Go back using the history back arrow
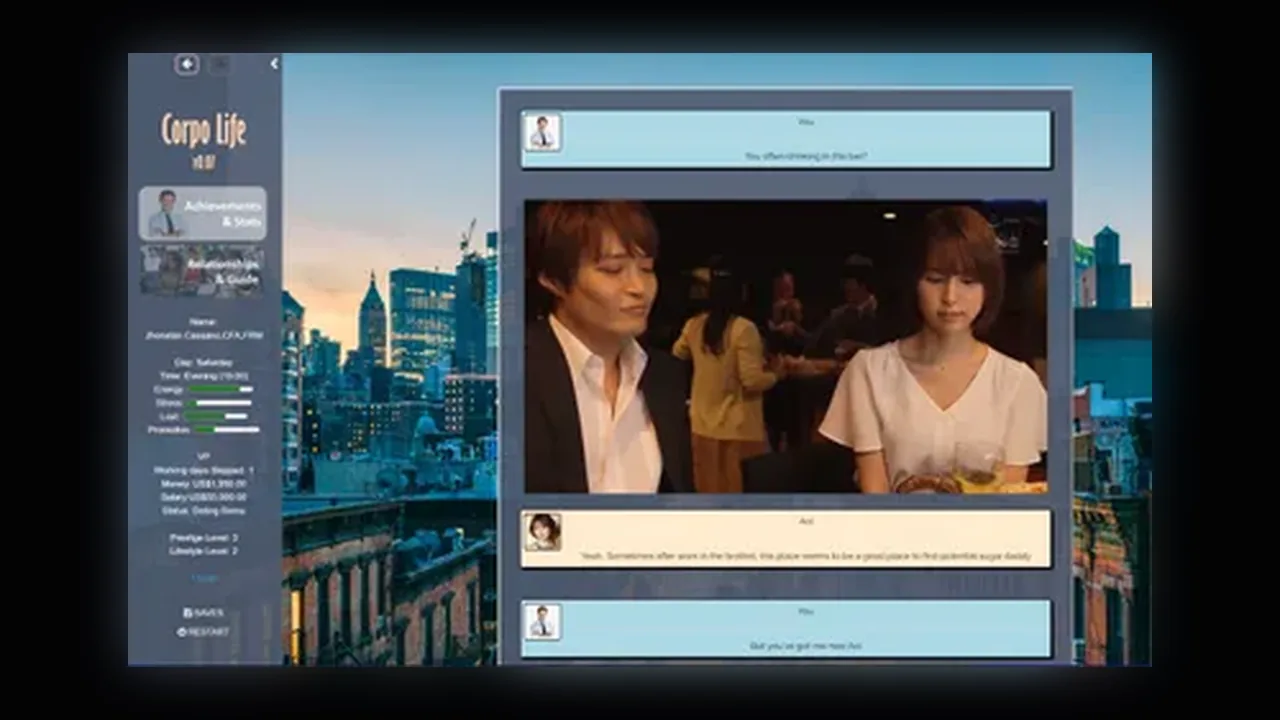 coord(187,64)
